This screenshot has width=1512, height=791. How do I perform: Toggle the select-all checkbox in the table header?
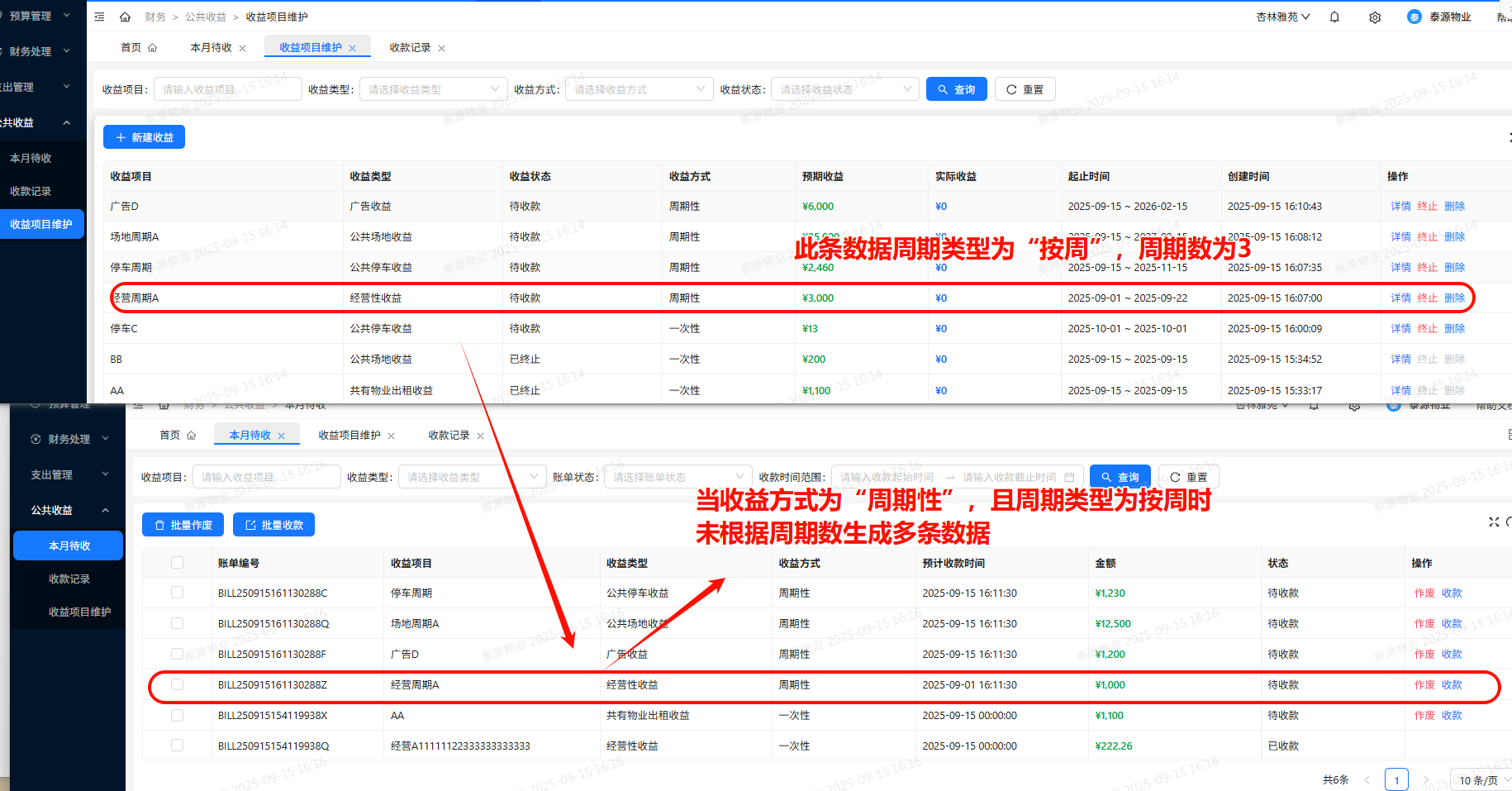coord(177,563)
